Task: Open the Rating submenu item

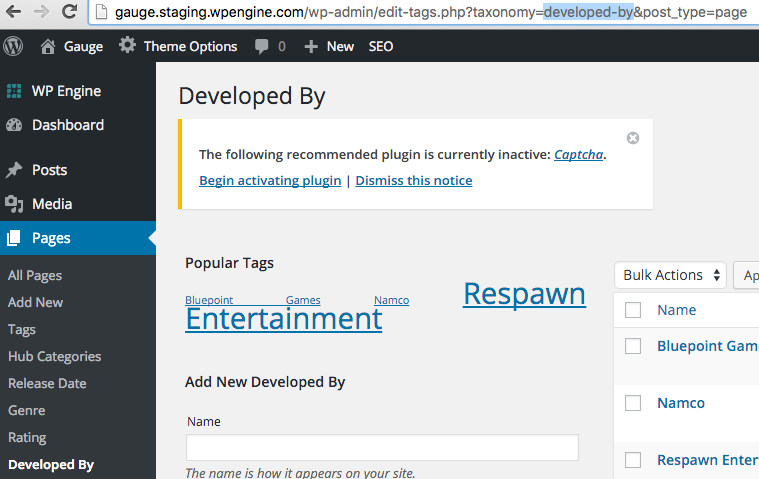Action: click(27, 437)
